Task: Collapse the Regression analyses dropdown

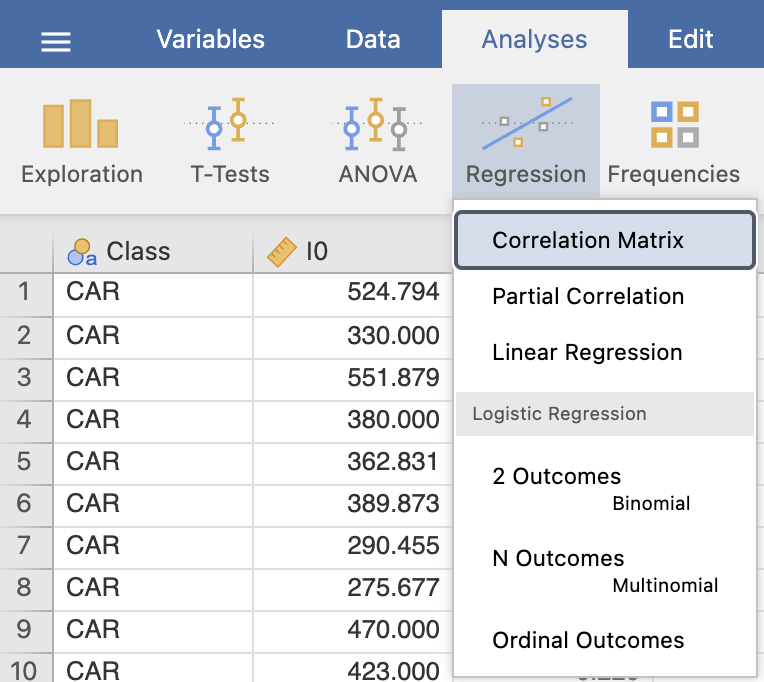Action: tap(526, 141)
